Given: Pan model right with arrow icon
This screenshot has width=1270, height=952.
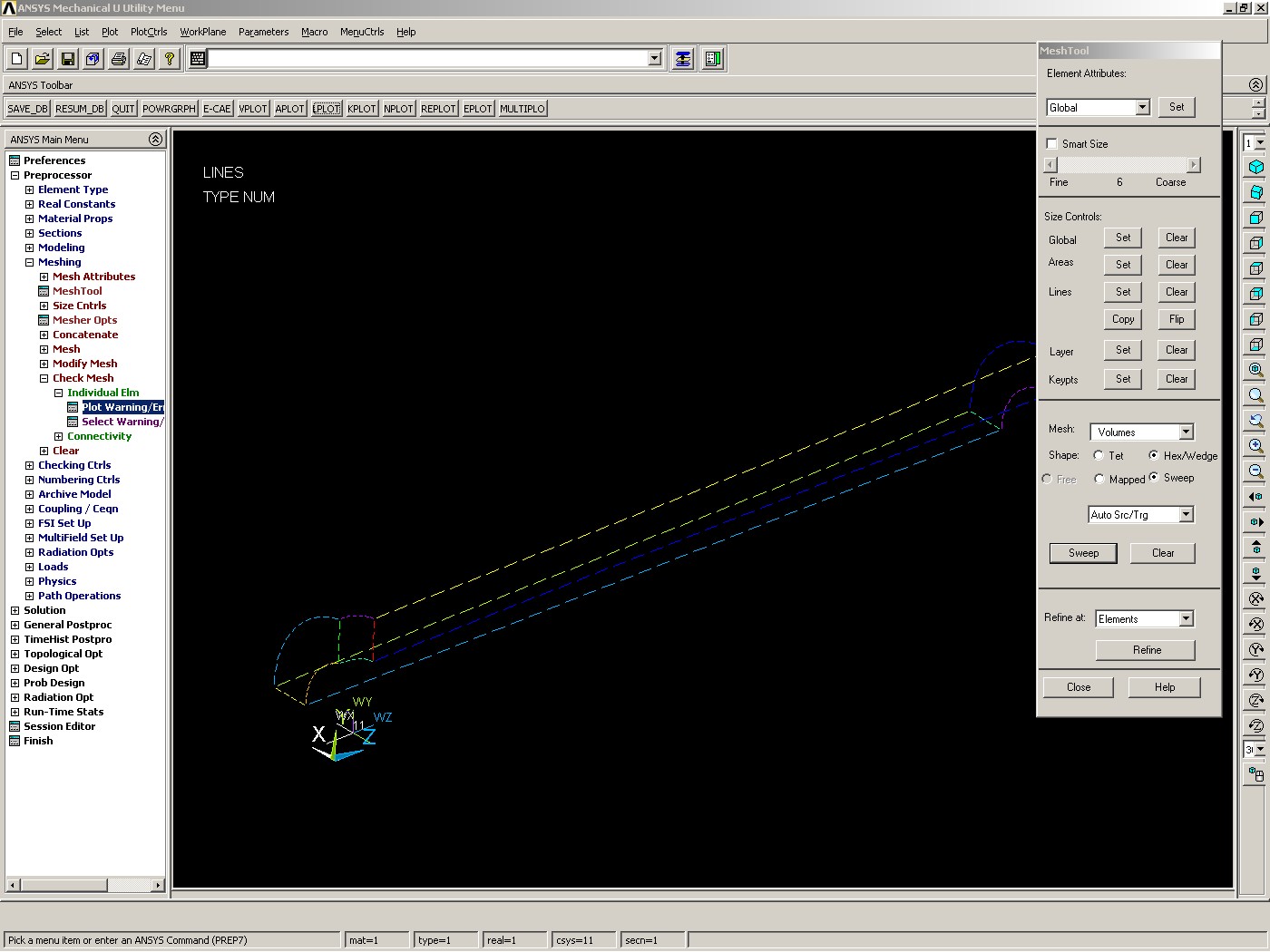Looking at the screenshot, I should [1256, 522].
